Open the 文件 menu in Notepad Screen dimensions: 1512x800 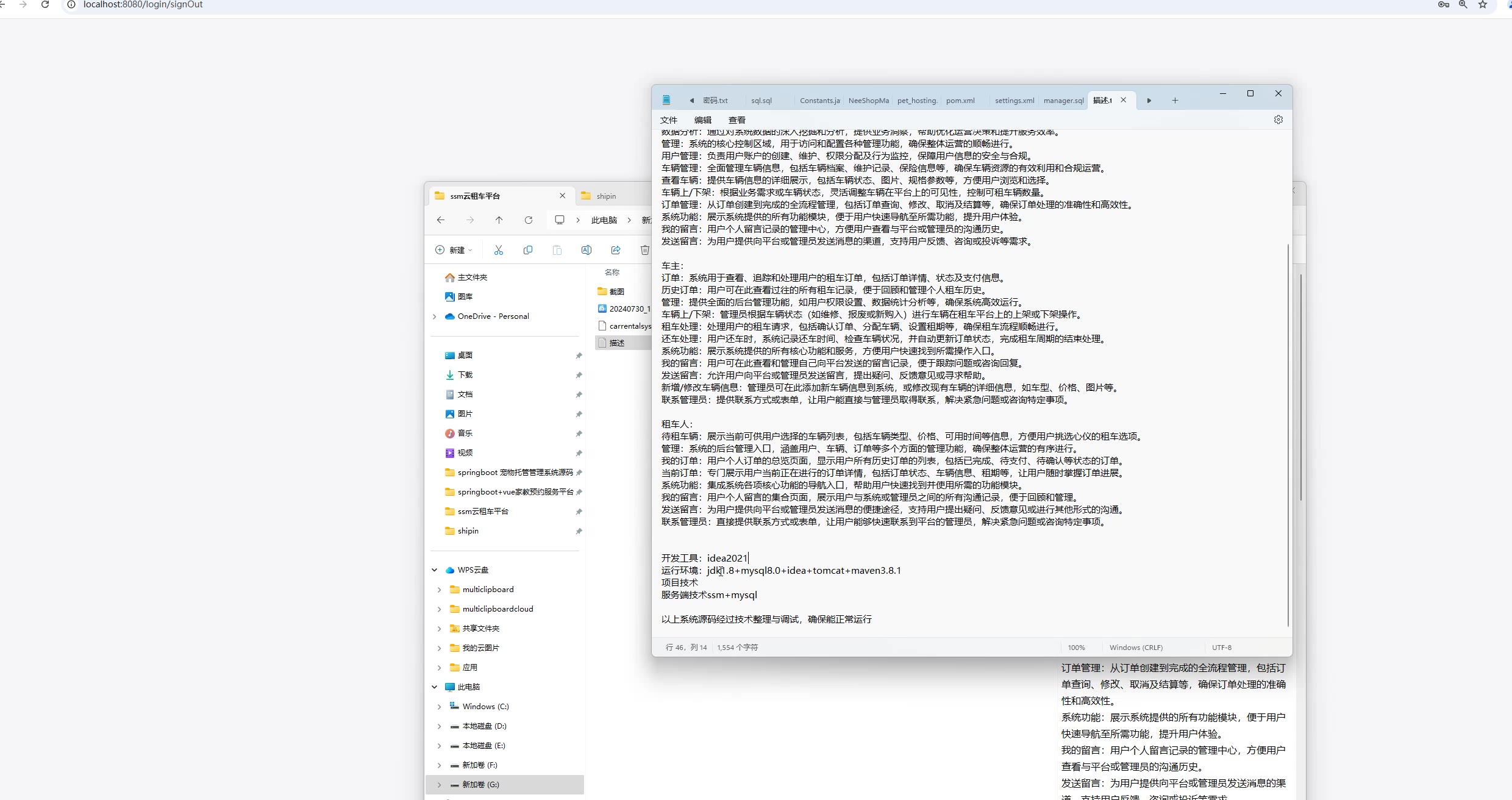point(669,120)
